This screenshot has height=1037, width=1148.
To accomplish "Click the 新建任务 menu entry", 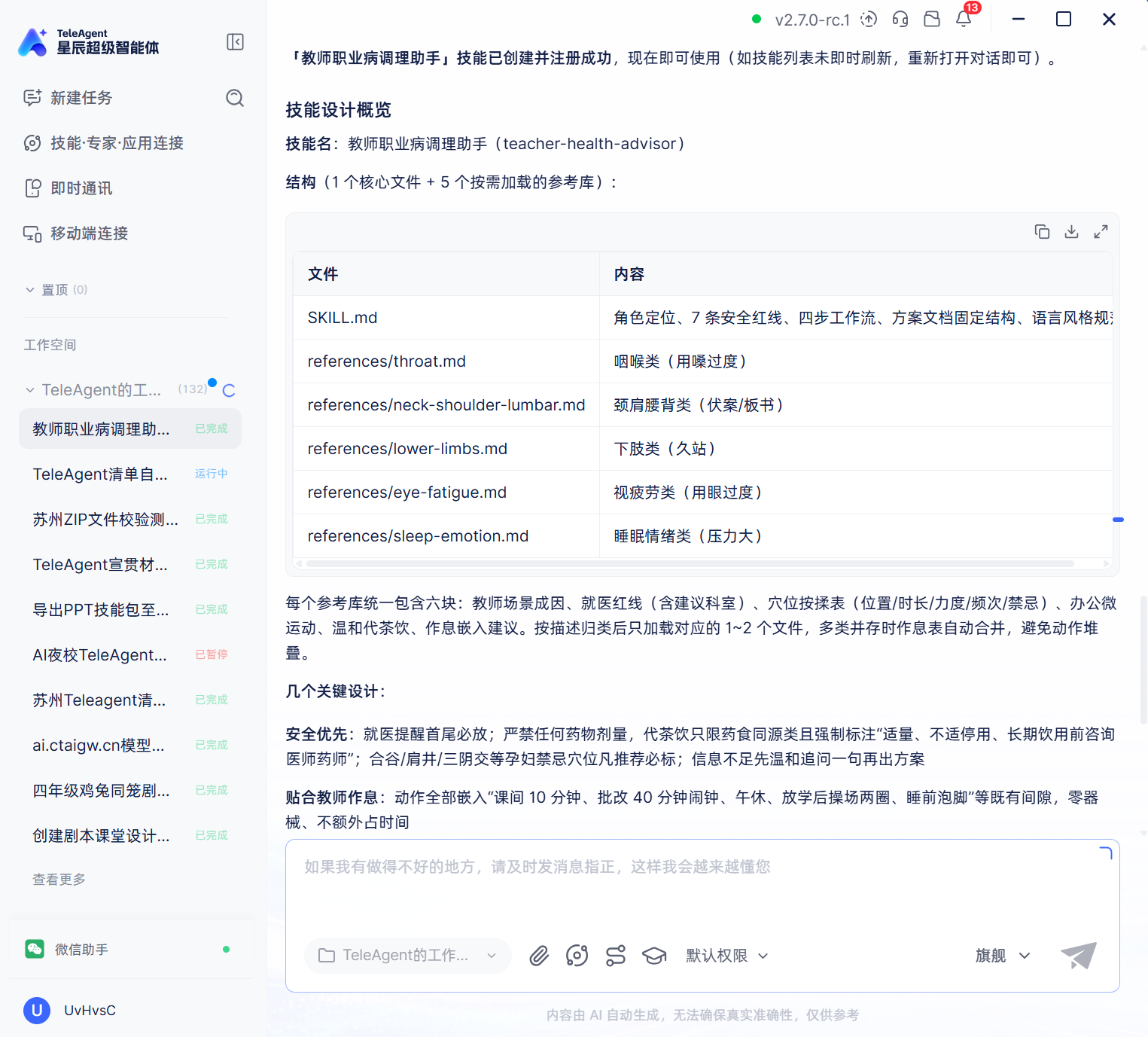I will (x=68, y=98).
